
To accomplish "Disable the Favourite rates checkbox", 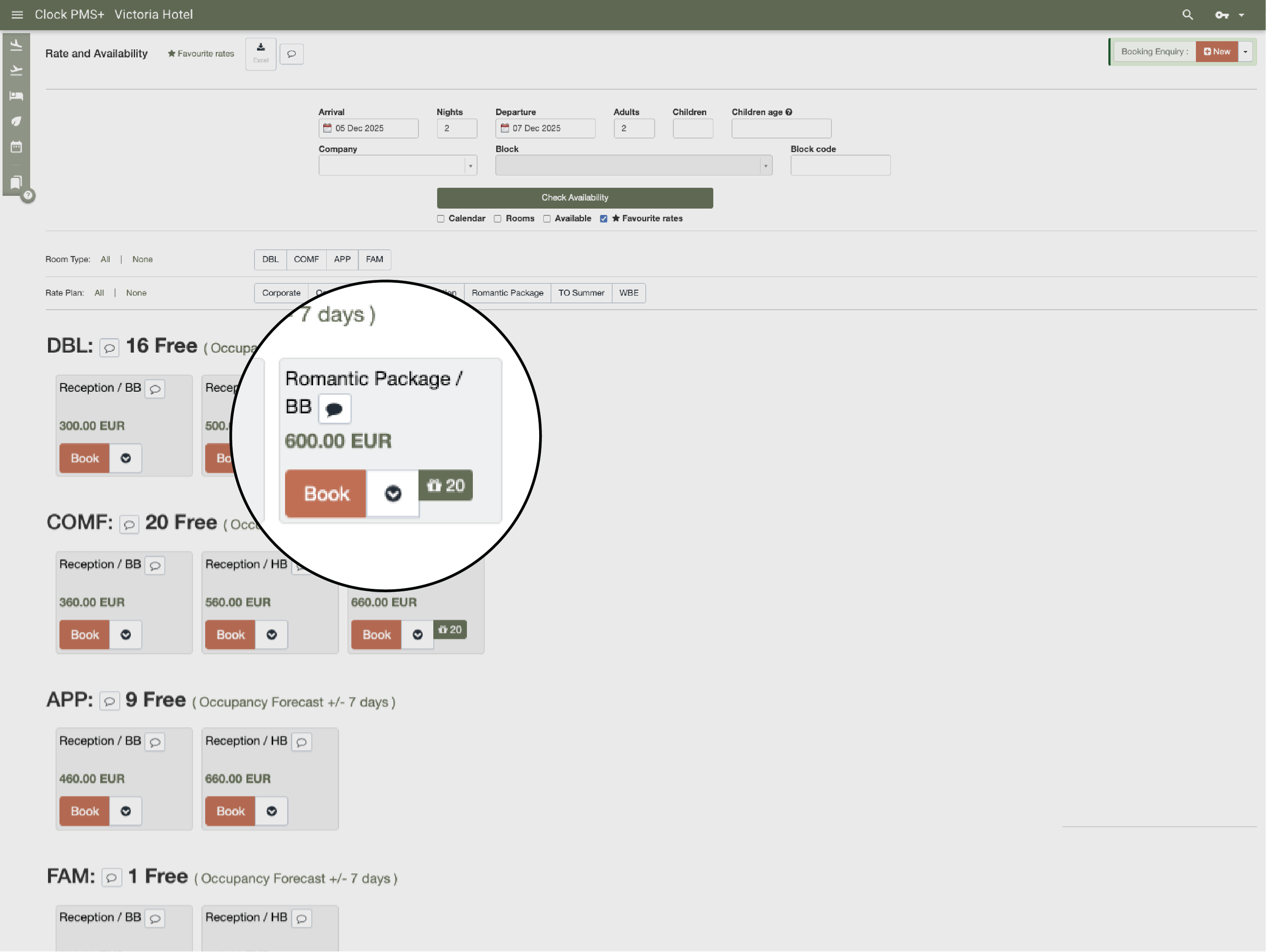I will click(x=604, y=219).
